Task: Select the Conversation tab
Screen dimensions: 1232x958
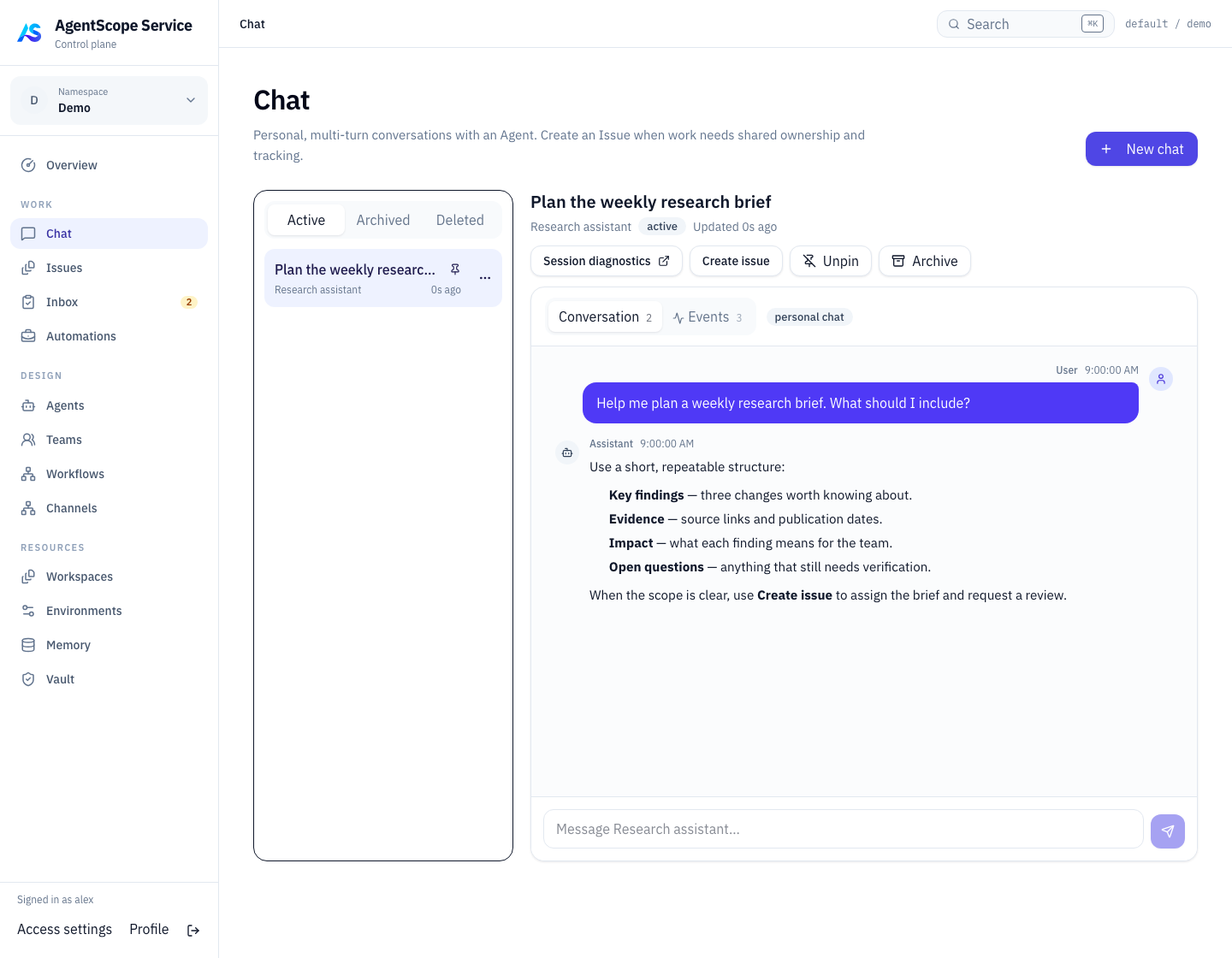Action: click(605, 316)
